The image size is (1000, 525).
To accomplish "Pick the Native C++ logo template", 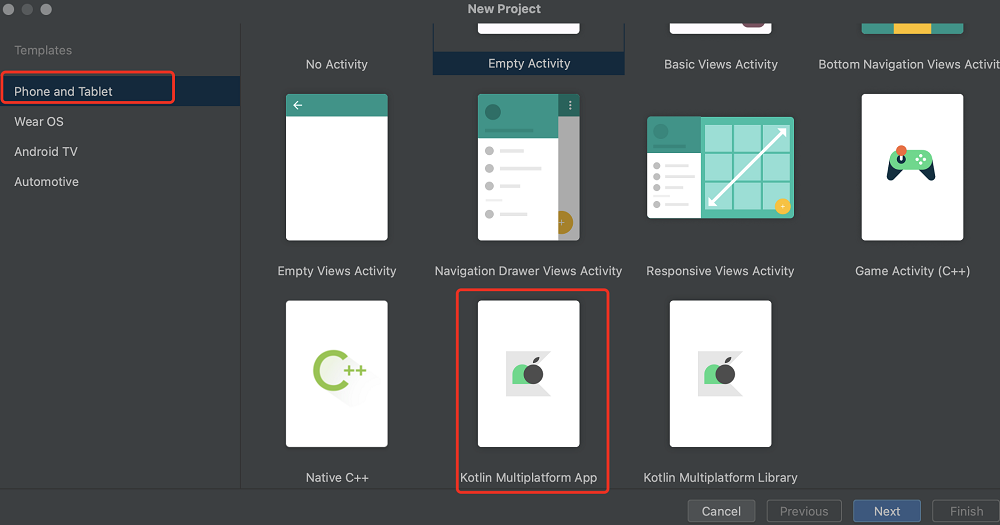I will pyautogui.click(x=337, y=374).
